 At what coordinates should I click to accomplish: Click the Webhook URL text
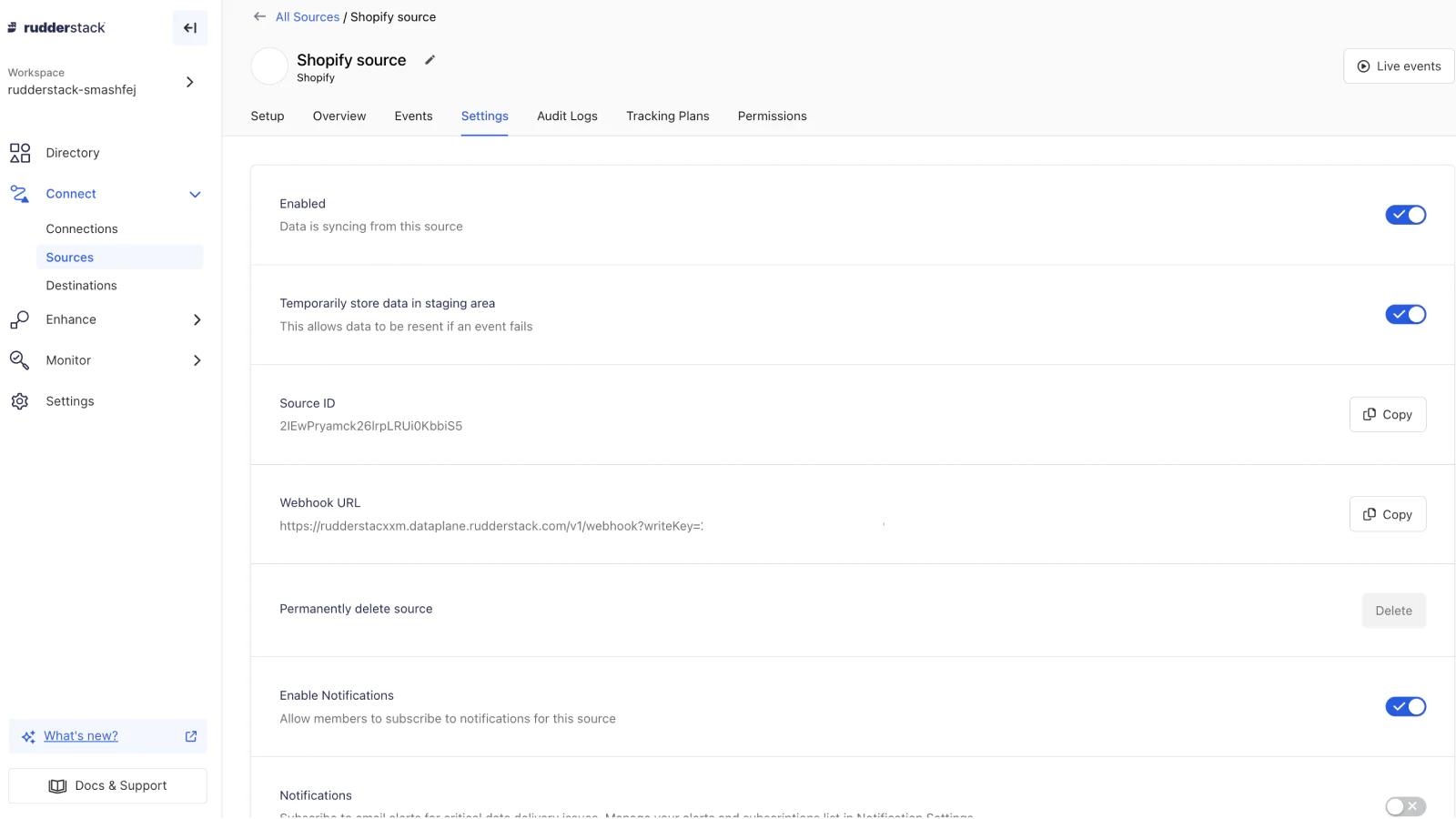pyautogui.click(x=491, y=526)
